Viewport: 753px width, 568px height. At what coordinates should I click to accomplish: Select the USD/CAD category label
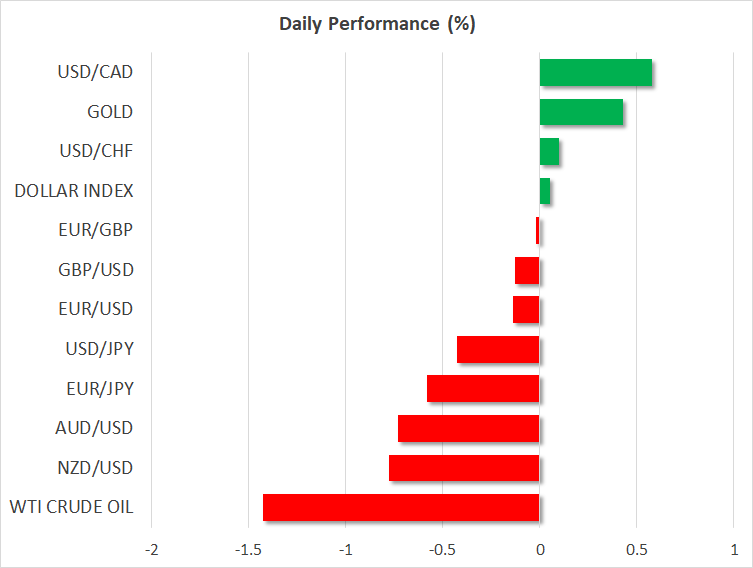(x=96, y=72)
